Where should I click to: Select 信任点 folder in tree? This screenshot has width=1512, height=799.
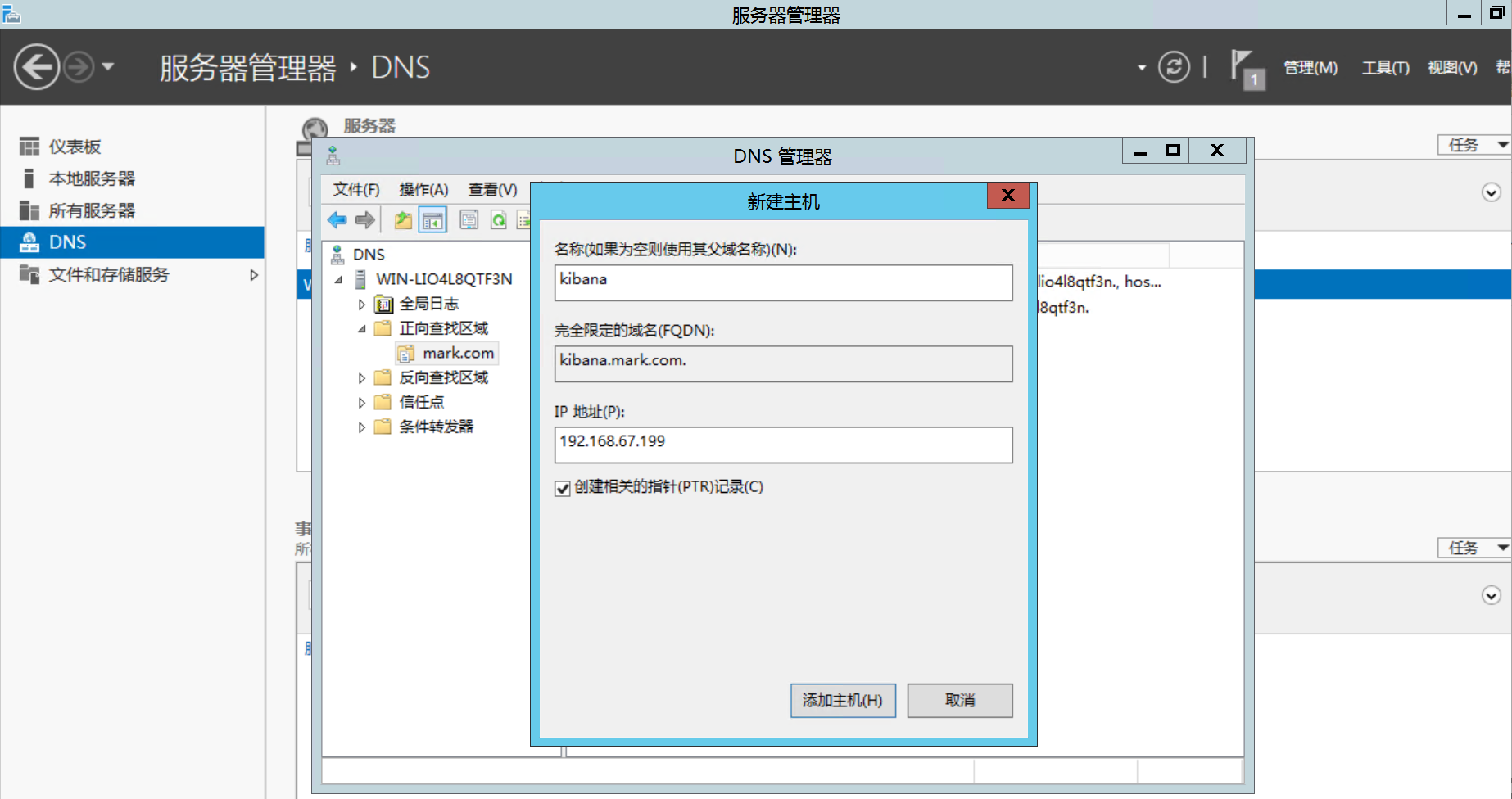click(x=421, y=402)
